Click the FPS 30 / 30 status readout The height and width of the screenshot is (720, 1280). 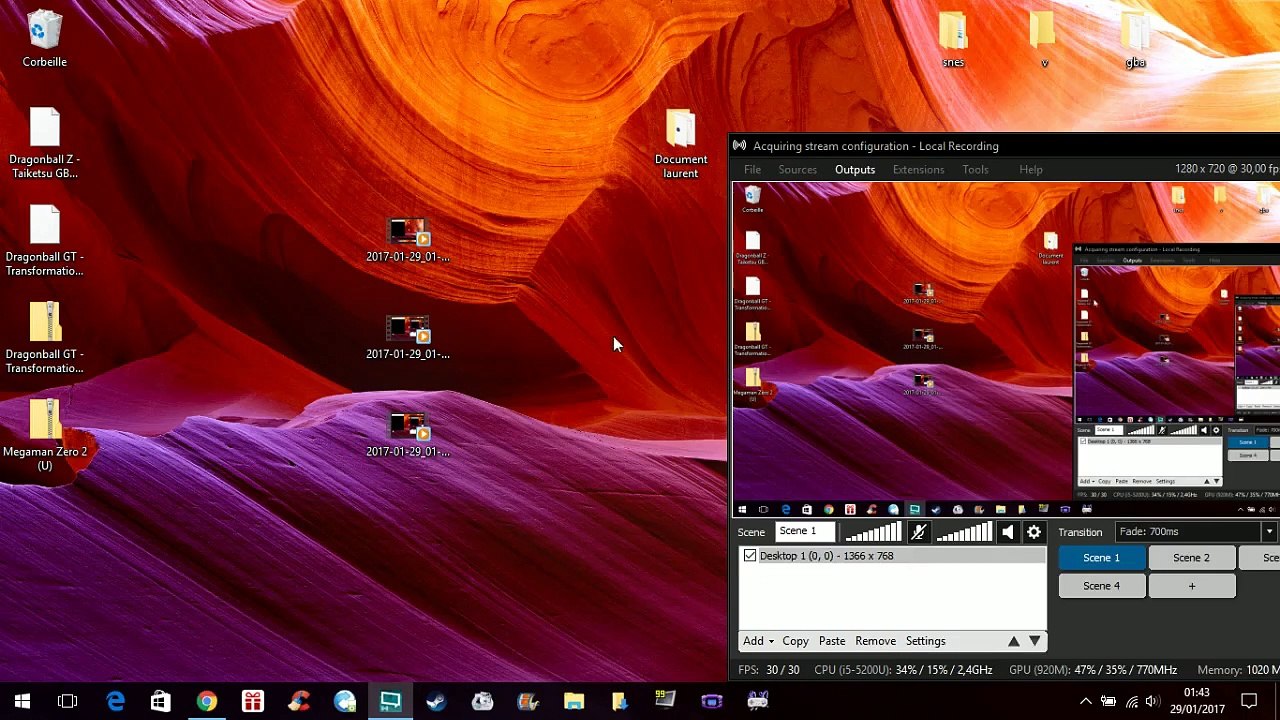click(769, 670)
